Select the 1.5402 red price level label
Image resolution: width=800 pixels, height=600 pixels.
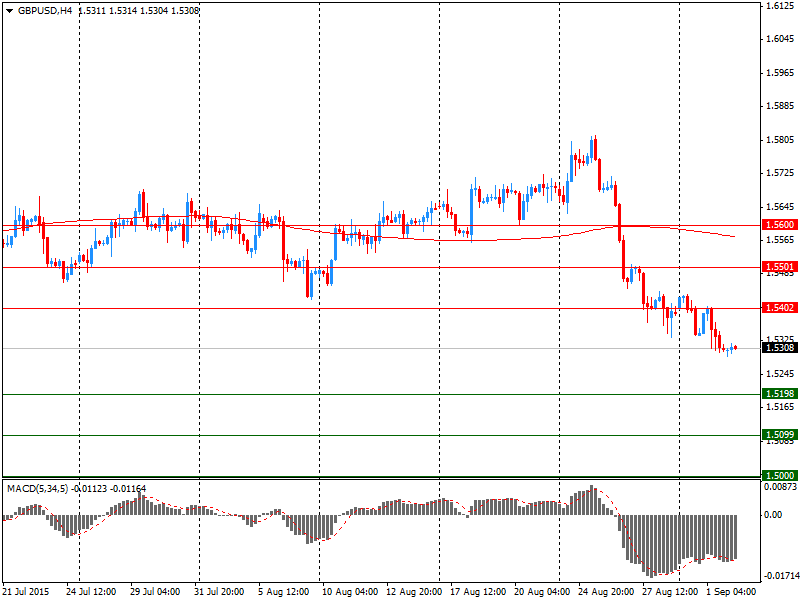(780, 308)
